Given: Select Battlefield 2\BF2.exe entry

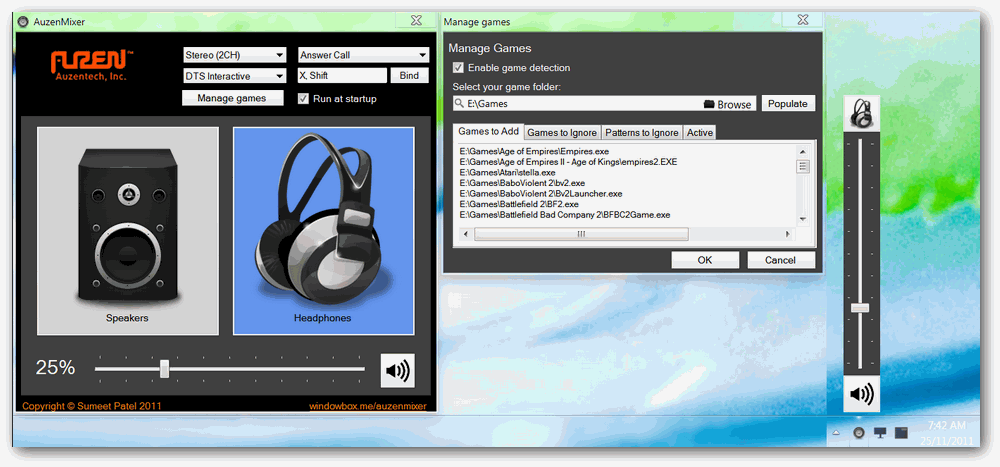Looking at the screenshot, I should coord(518,204).
